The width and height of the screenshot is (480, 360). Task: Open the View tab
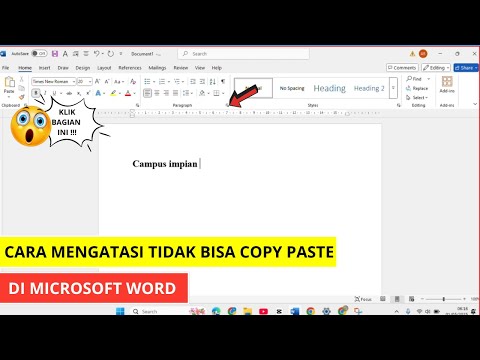pos(200,68)
